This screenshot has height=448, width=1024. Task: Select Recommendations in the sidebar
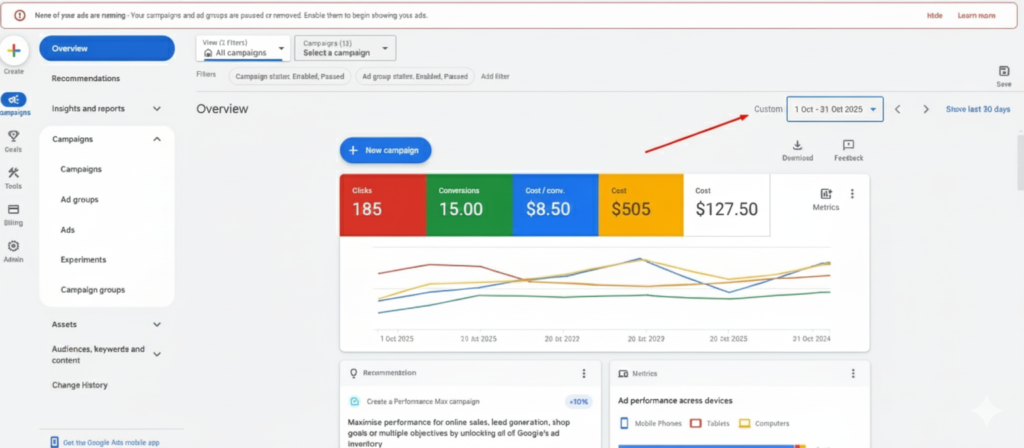(86, 79)
